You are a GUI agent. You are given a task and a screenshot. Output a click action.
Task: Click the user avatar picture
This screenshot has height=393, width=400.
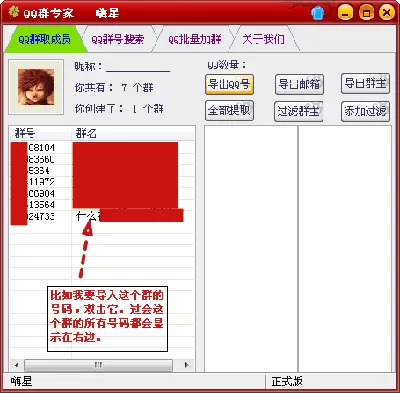[36, 87]
